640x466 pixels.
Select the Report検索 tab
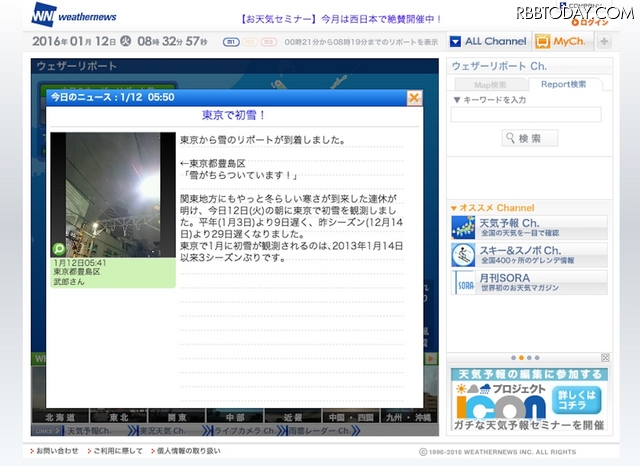click(x=563, y=85)
